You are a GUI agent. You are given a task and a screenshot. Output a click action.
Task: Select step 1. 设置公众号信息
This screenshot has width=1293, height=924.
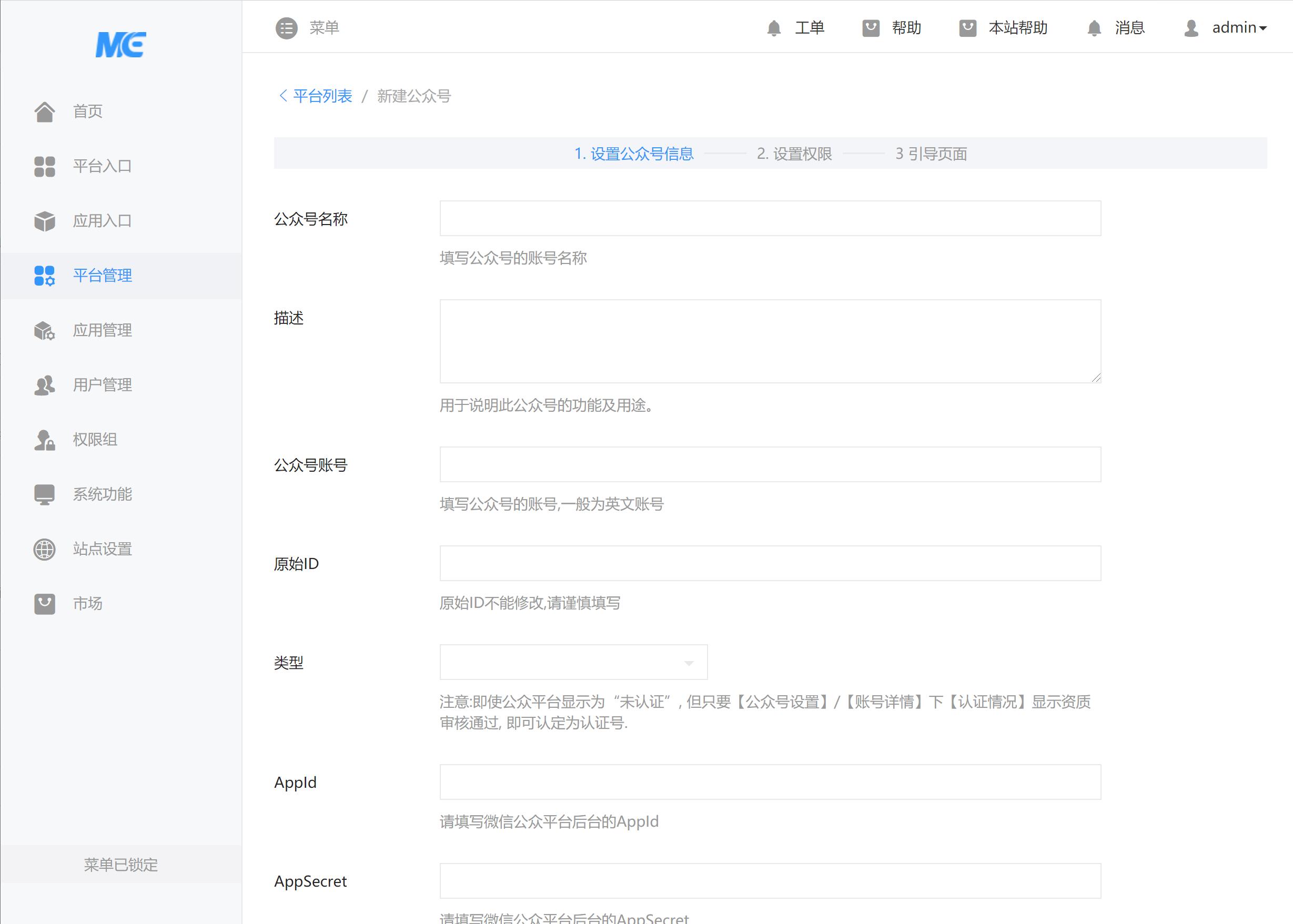(633, 154)
